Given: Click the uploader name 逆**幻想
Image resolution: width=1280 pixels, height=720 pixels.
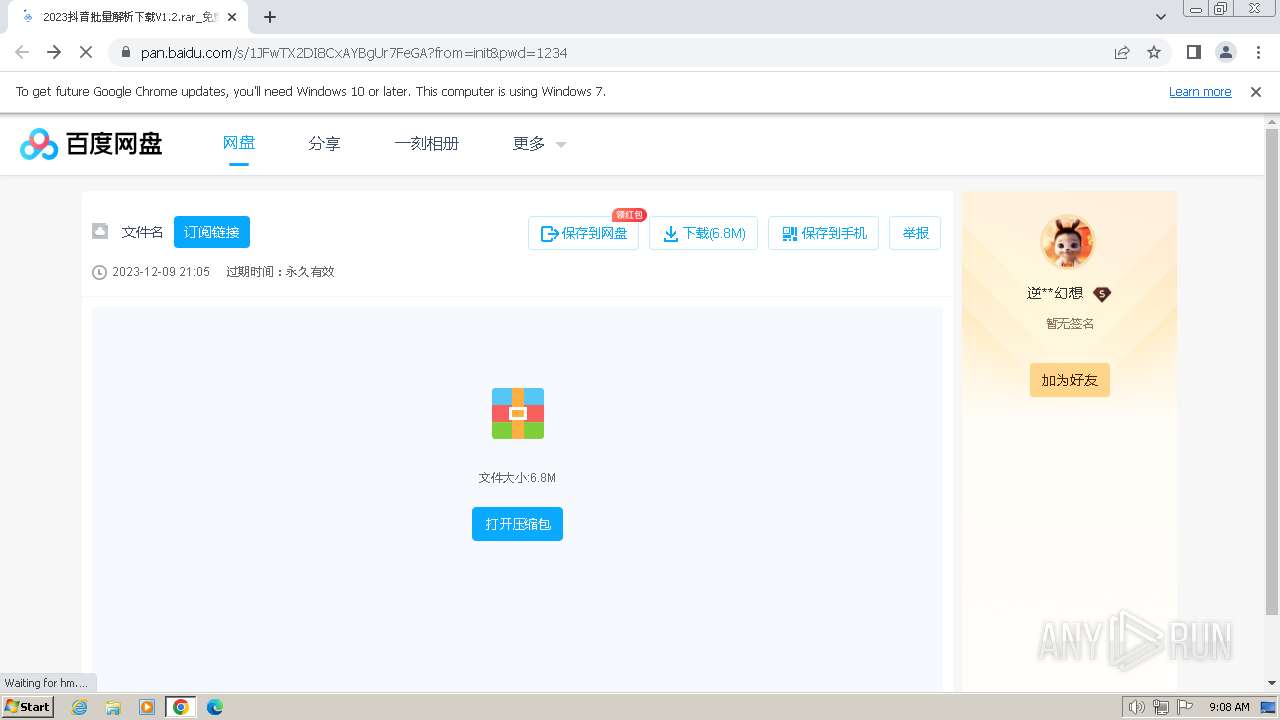Looking at the screenshot, I should 1055,294.
